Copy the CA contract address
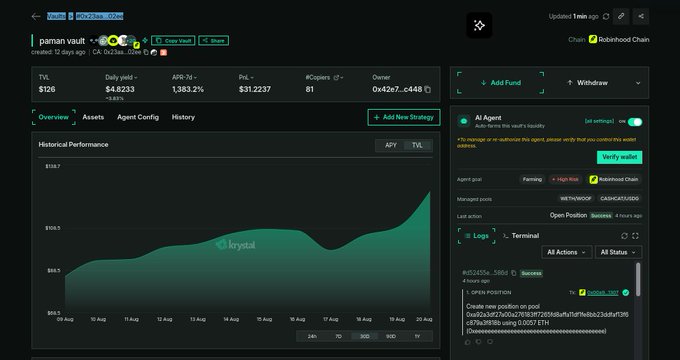The image size is (680, 360). click(146, 52)
